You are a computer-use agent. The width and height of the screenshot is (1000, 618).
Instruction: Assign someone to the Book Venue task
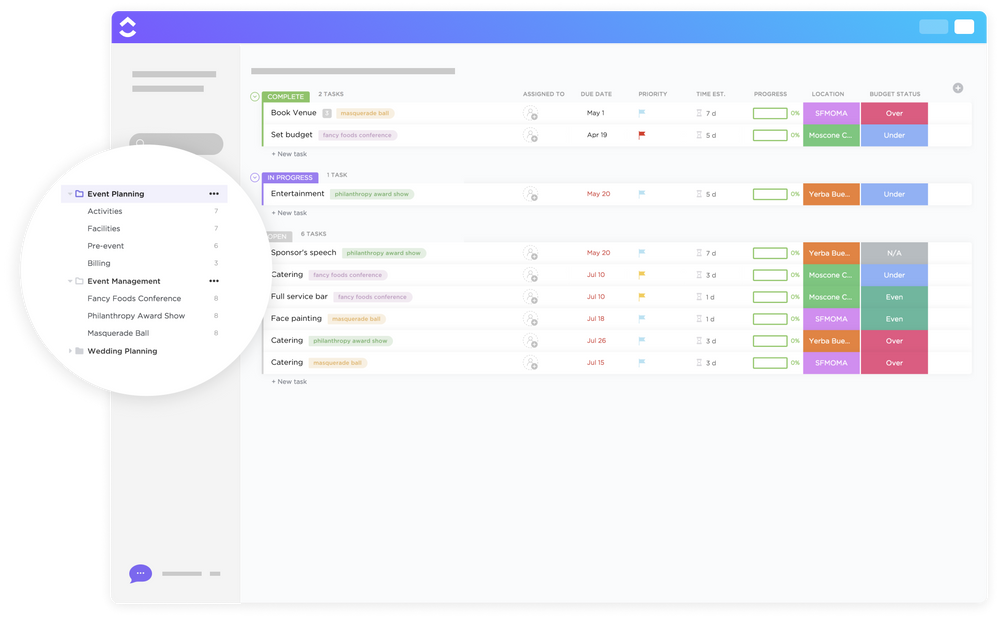(532, 113)
